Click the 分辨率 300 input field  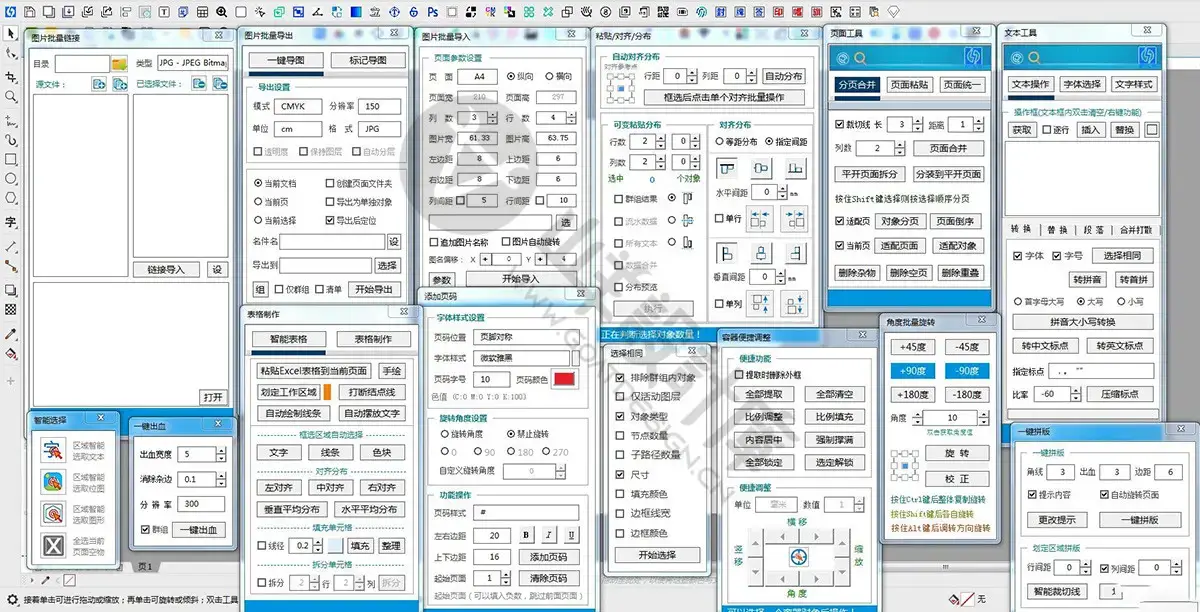pyautogui.click(x=202, y=504)
